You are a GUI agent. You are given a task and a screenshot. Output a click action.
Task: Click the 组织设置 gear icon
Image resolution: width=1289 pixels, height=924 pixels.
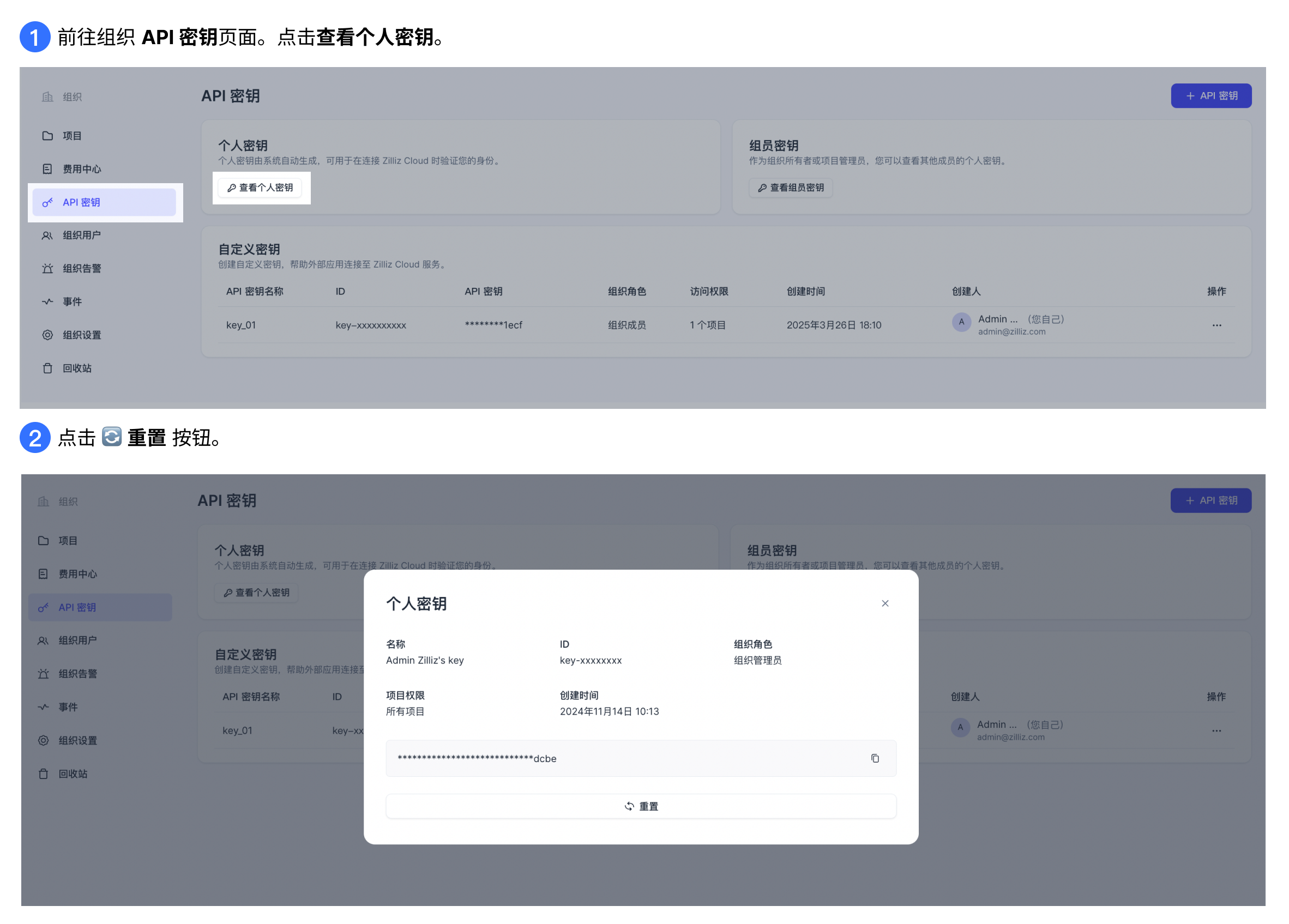point(48,335)
